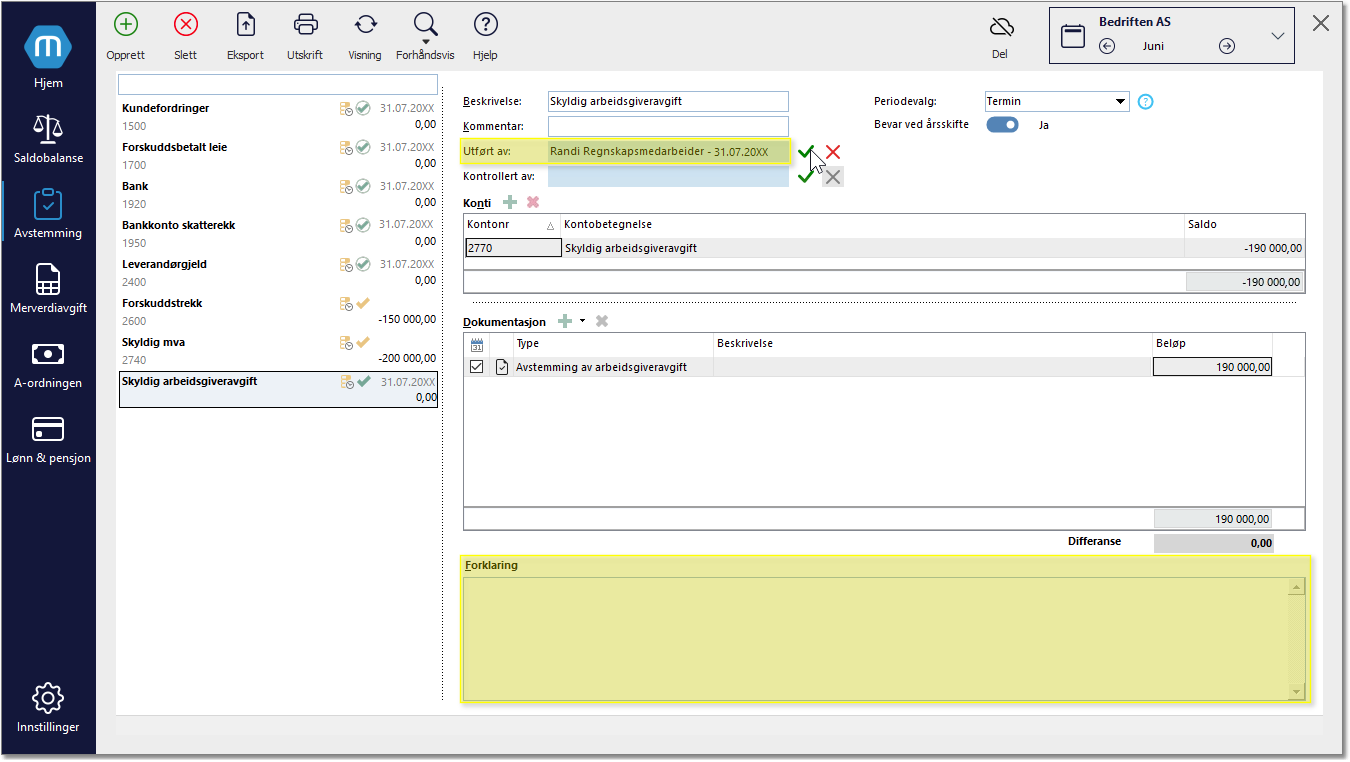The height and width of the screenshot is (762, 1350).
Task: Select the Bank 1920 list entry
Action: pyautogui.click(x=278, y=194)
